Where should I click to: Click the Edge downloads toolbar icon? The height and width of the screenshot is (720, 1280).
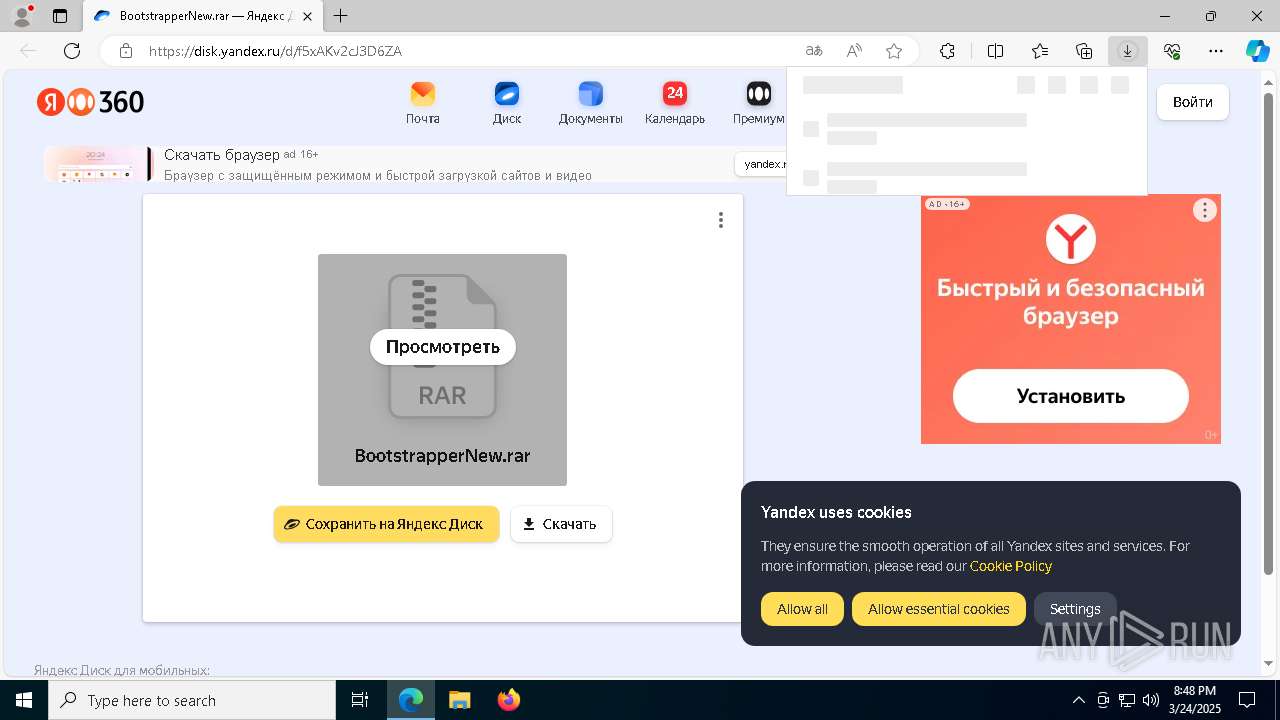1128,51
